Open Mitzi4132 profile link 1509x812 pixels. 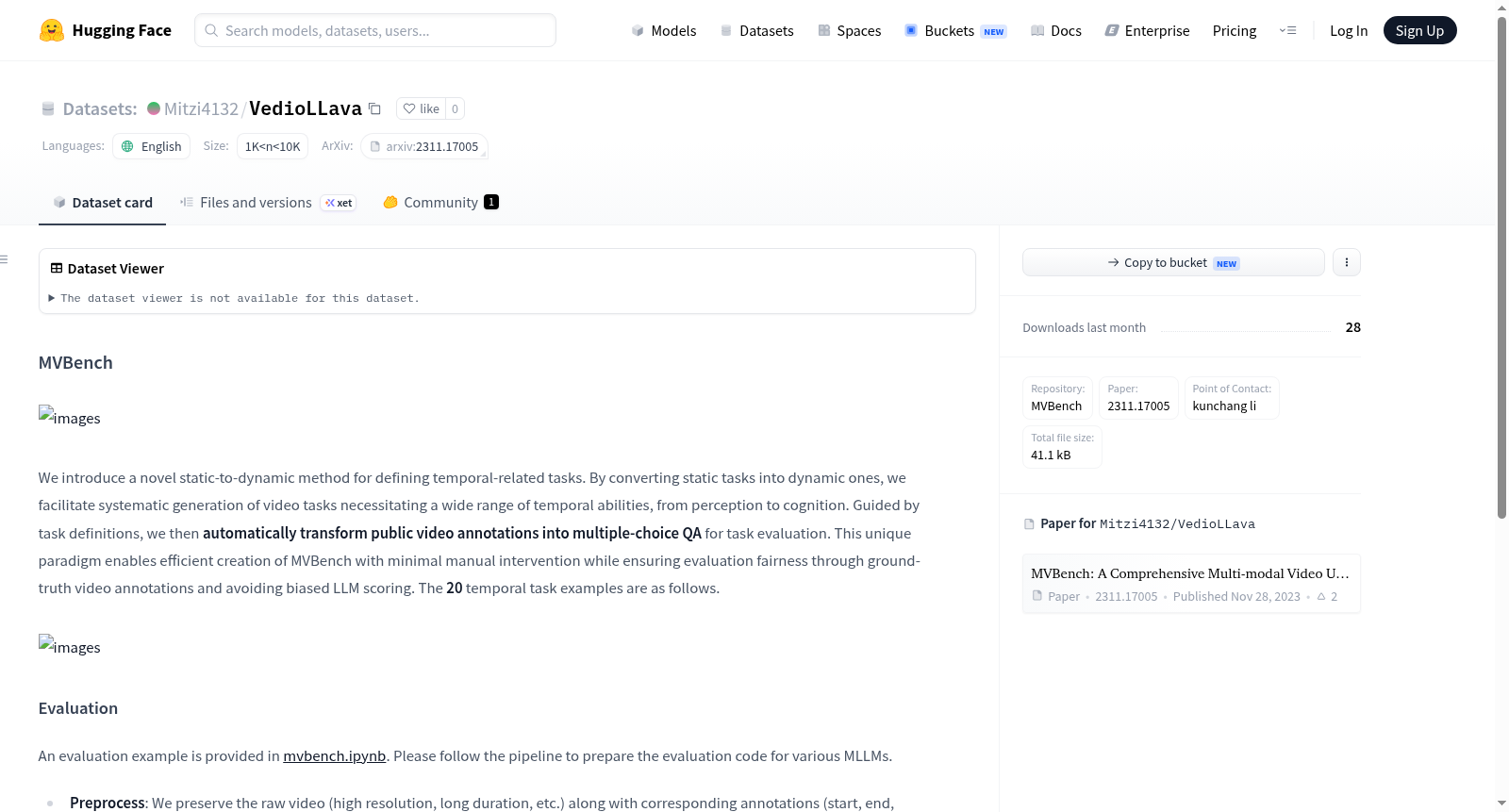click(201, 108)
